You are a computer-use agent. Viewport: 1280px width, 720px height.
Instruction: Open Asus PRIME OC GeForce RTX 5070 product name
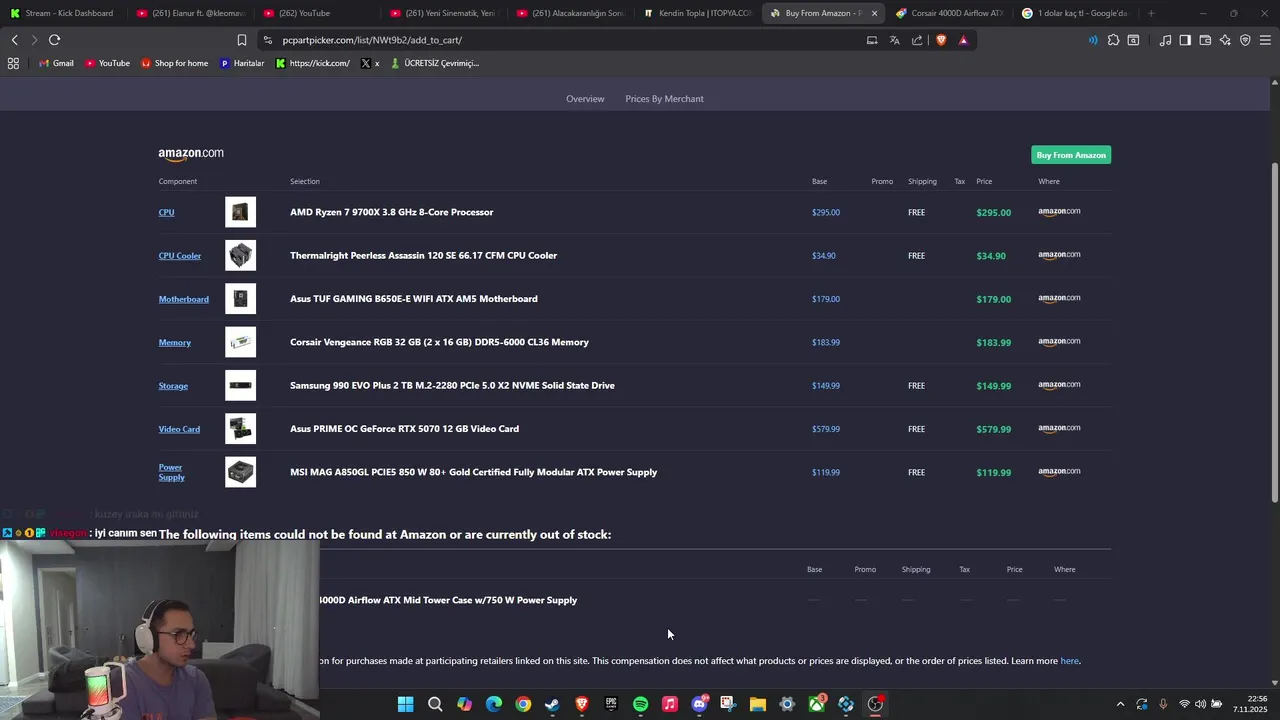pos(404,429)
